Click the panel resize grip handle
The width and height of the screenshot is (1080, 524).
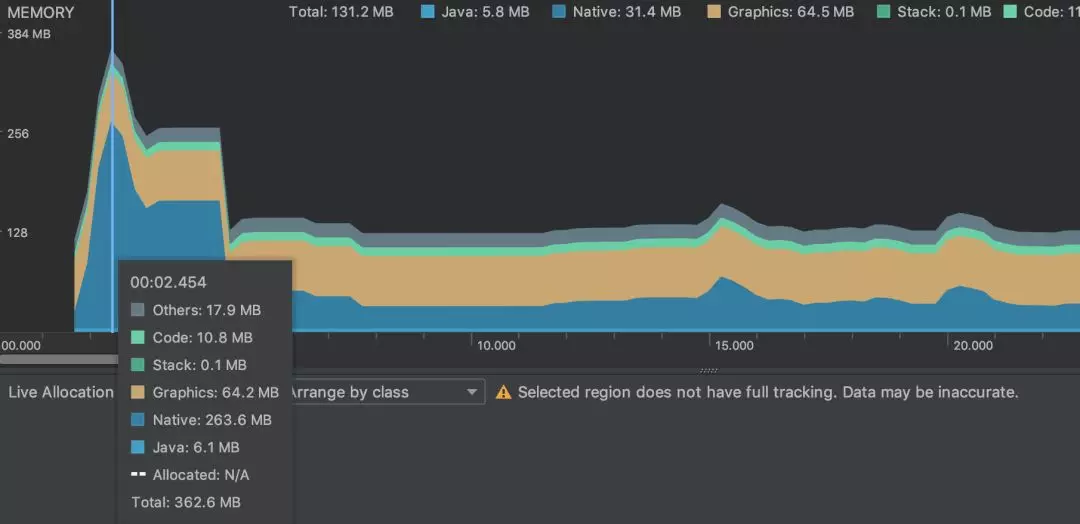[708, 370]
